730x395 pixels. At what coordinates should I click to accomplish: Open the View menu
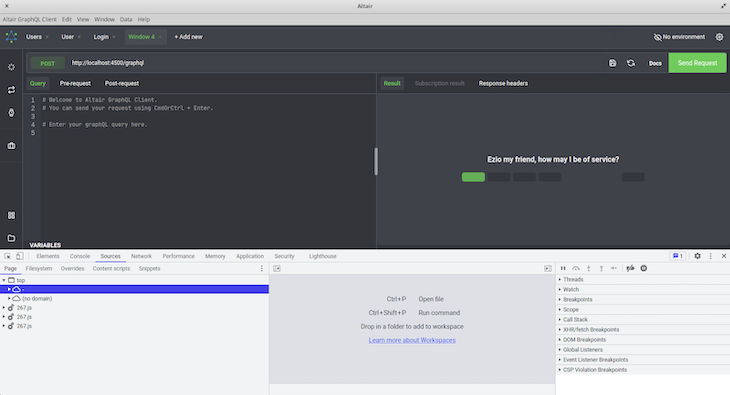[x=83, y=20]
